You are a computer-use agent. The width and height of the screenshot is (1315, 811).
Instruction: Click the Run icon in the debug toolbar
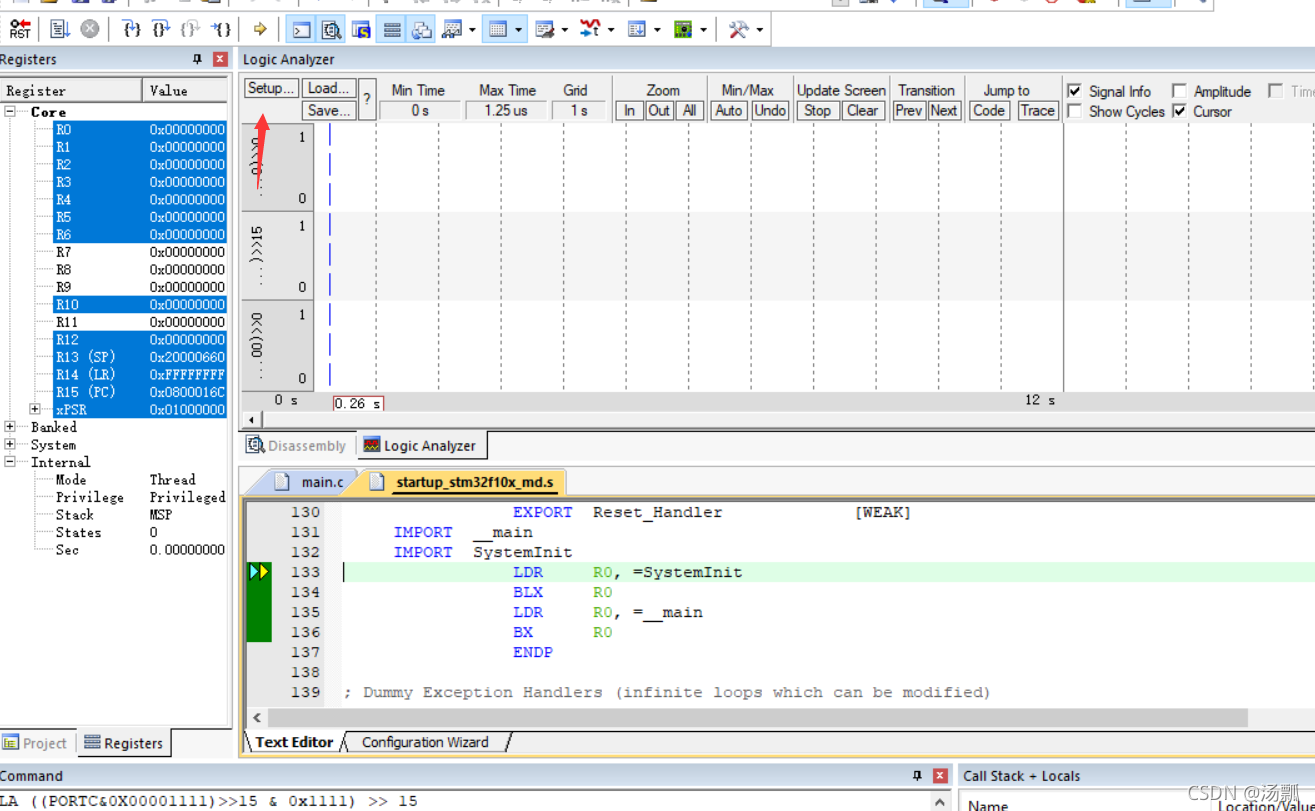(x=60, y=29)
